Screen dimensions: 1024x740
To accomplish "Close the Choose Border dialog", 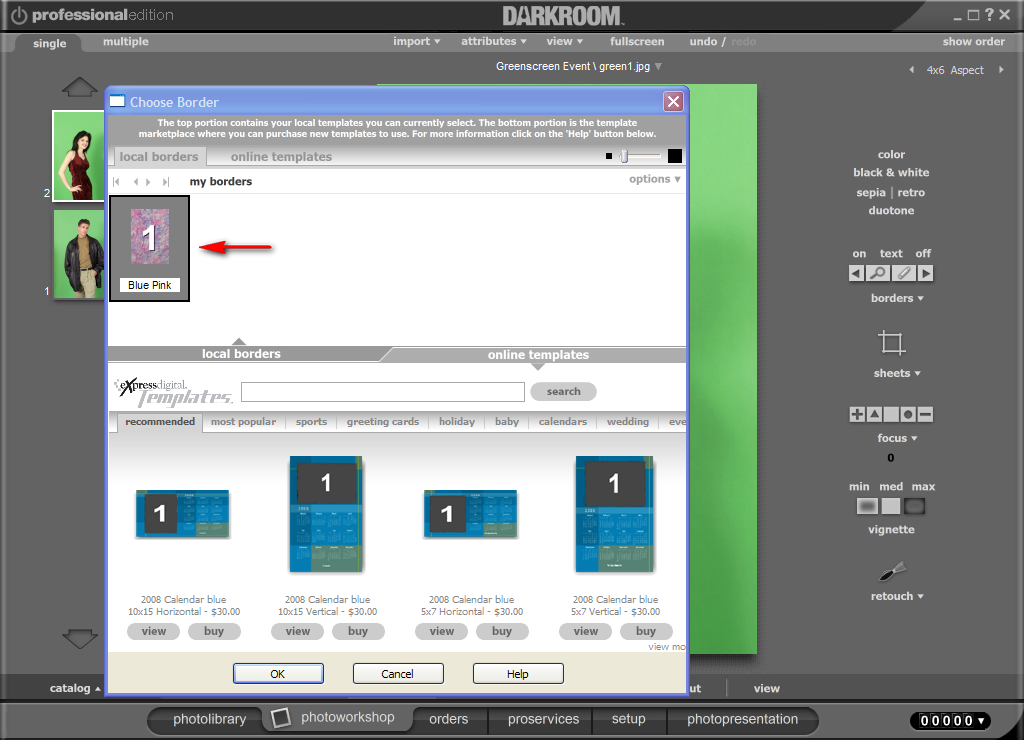I will (673, 101).
